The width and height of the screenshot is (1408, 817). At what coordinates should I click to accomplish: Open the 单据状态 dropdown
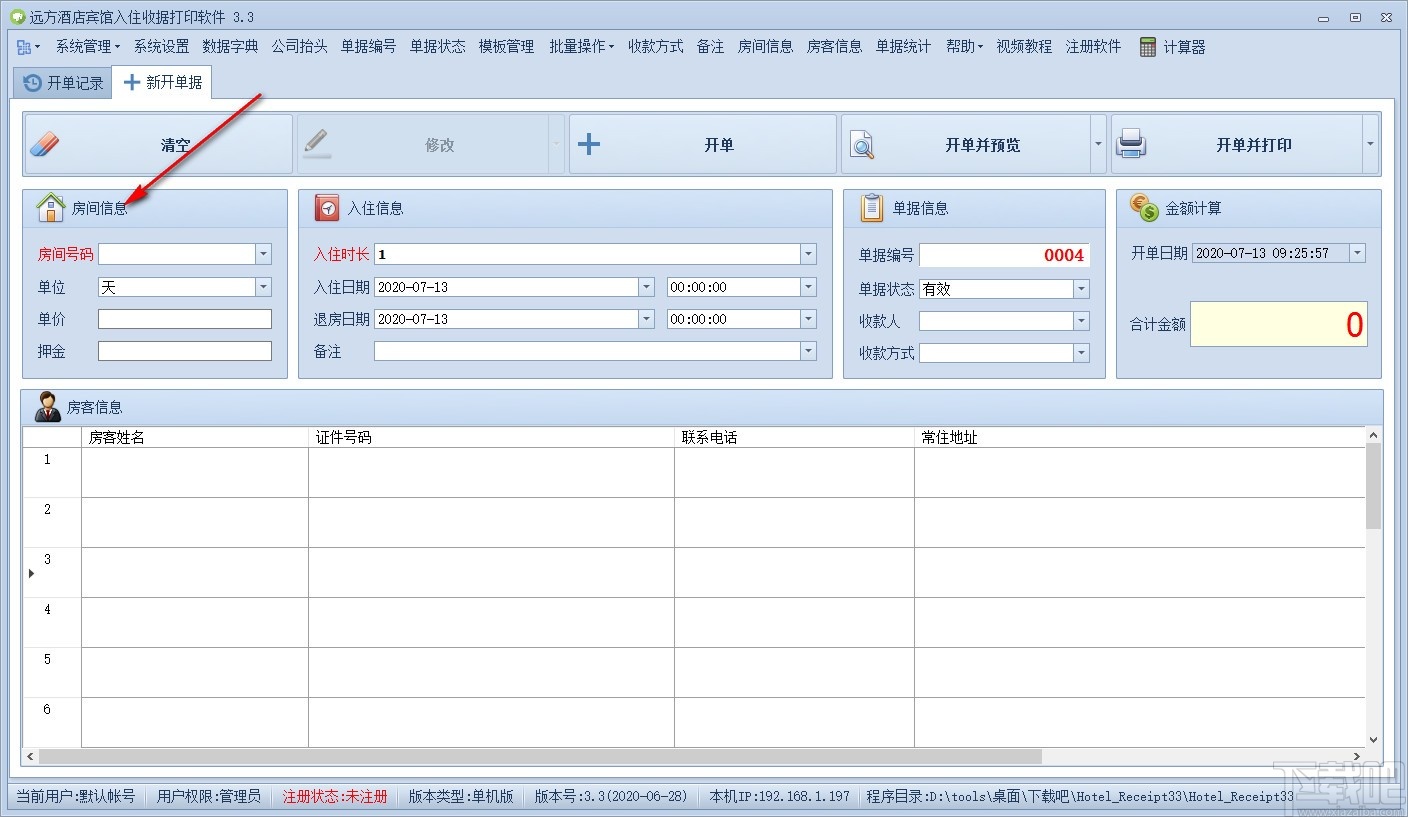(x=1081, y=289)
